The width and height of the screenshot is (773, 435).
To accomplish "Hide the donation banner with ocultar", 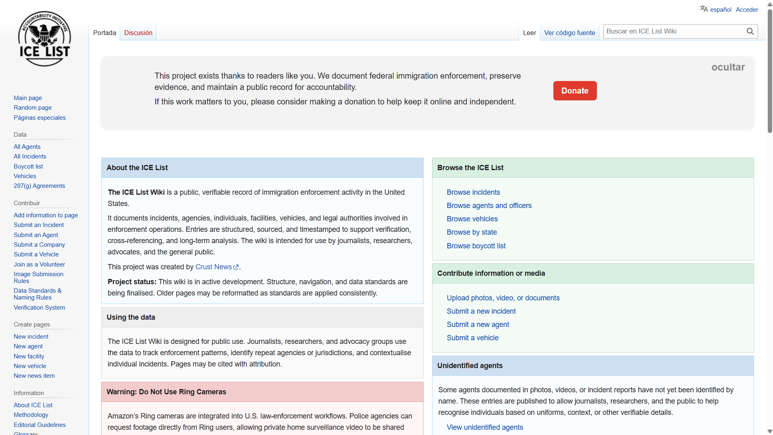I will tap(727, 67).
